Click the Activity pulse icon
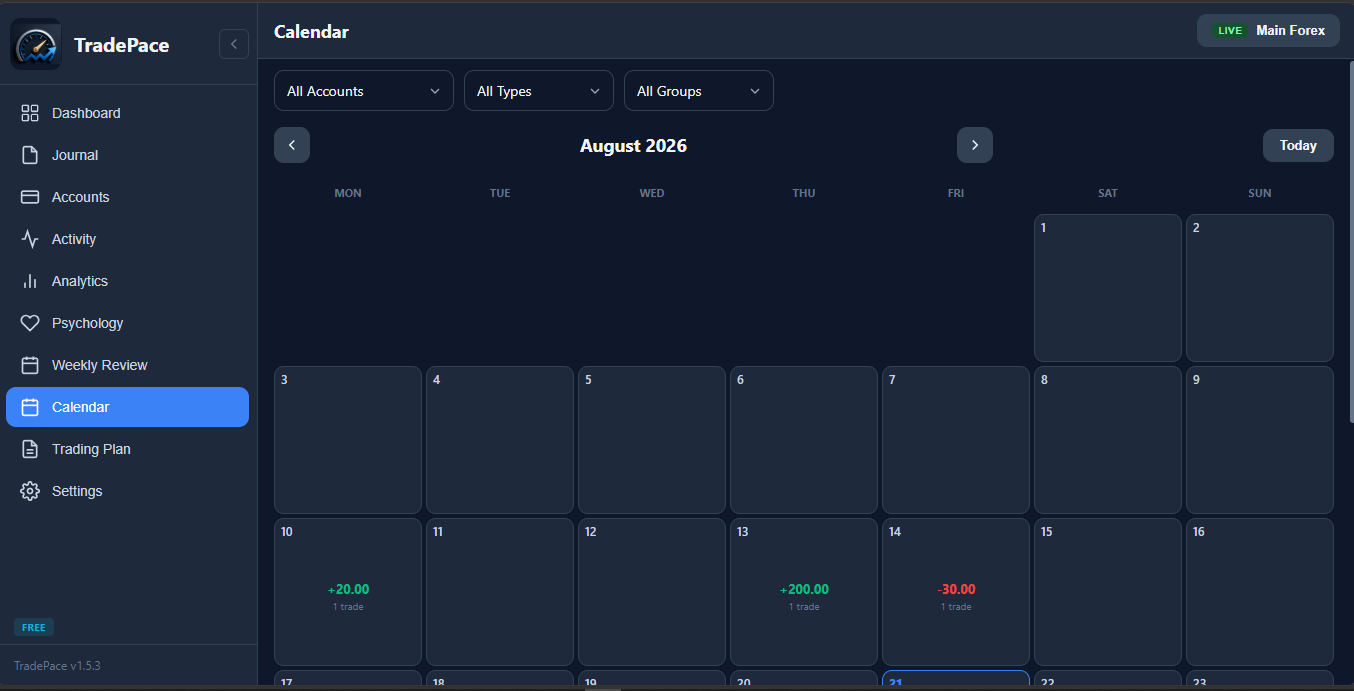1354x691 pixels. [x=30, y=239]
